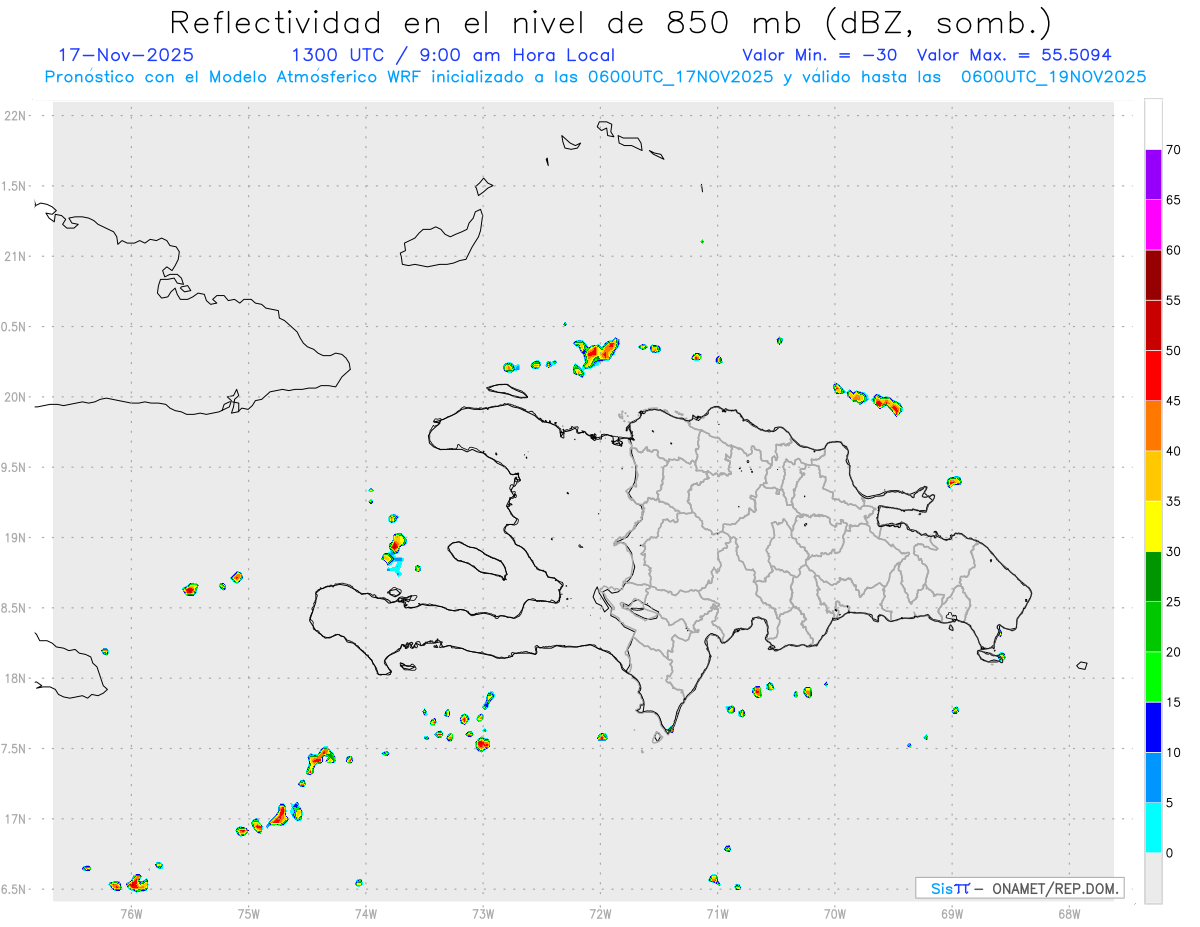Click the '69W' longitude label

coord(952,913)
